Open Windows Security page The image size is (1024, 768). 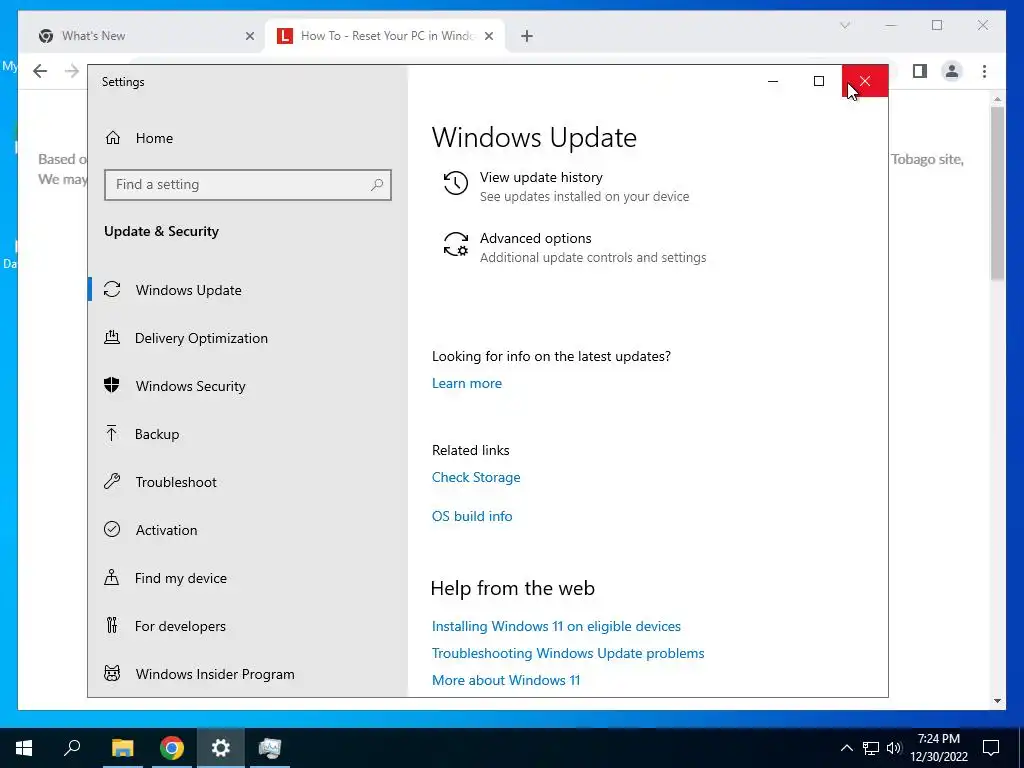tap(248, 386)
